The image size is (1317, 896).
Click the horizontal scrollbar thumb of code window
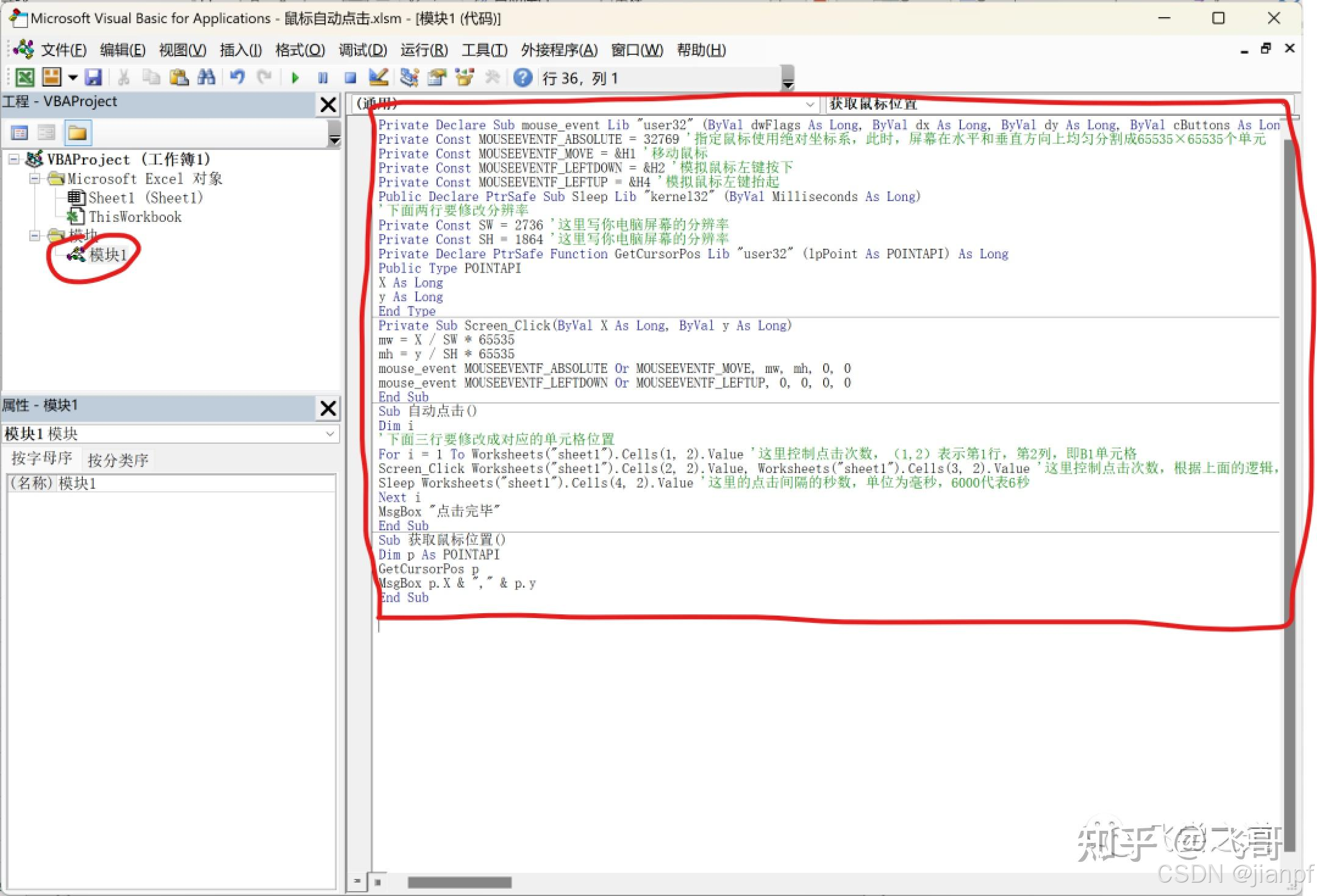pos(459,882)
